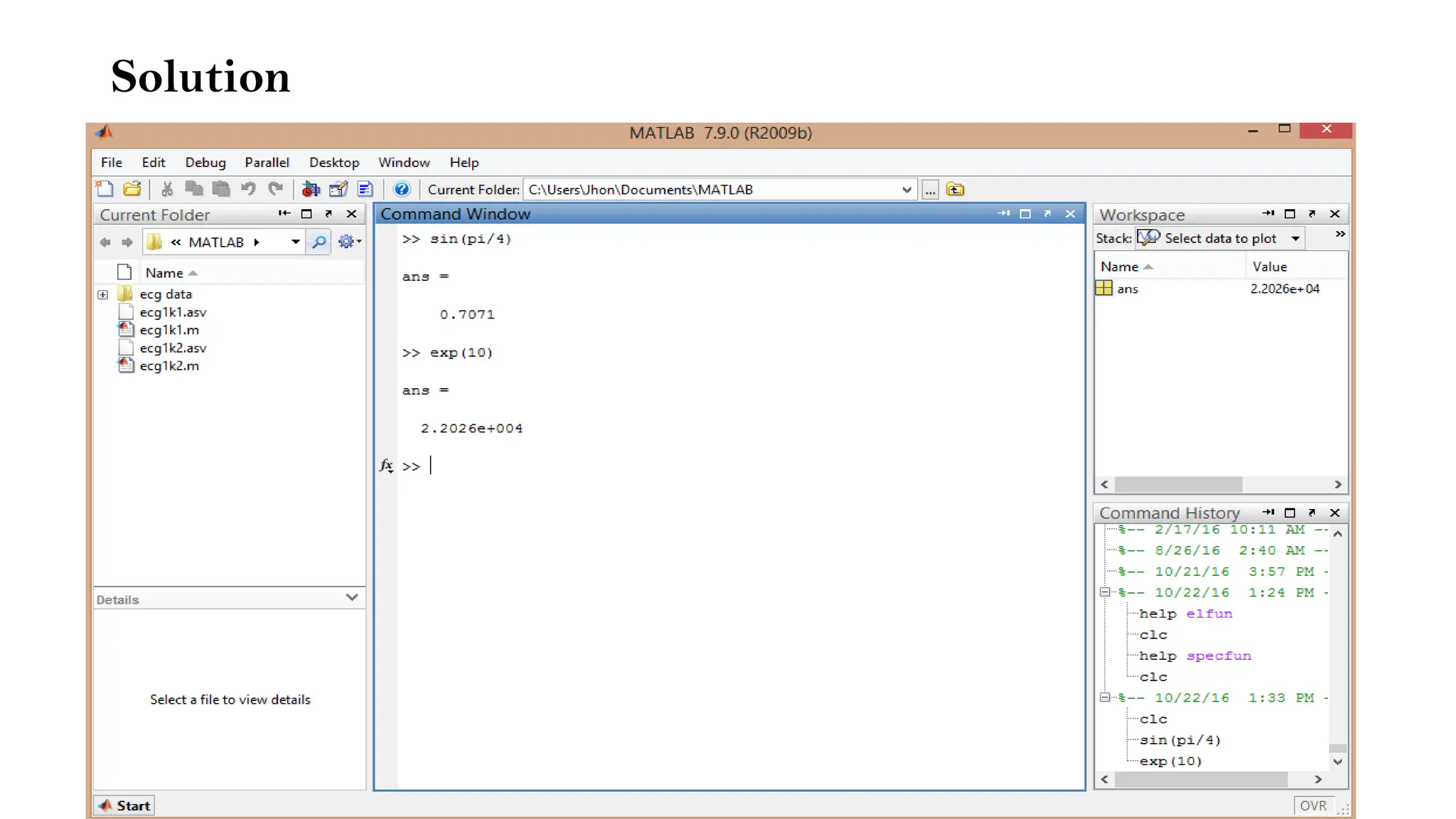Open the Window menu
Image resolution: width=1456 pixels, height=819 pixels.
[404, 162]
